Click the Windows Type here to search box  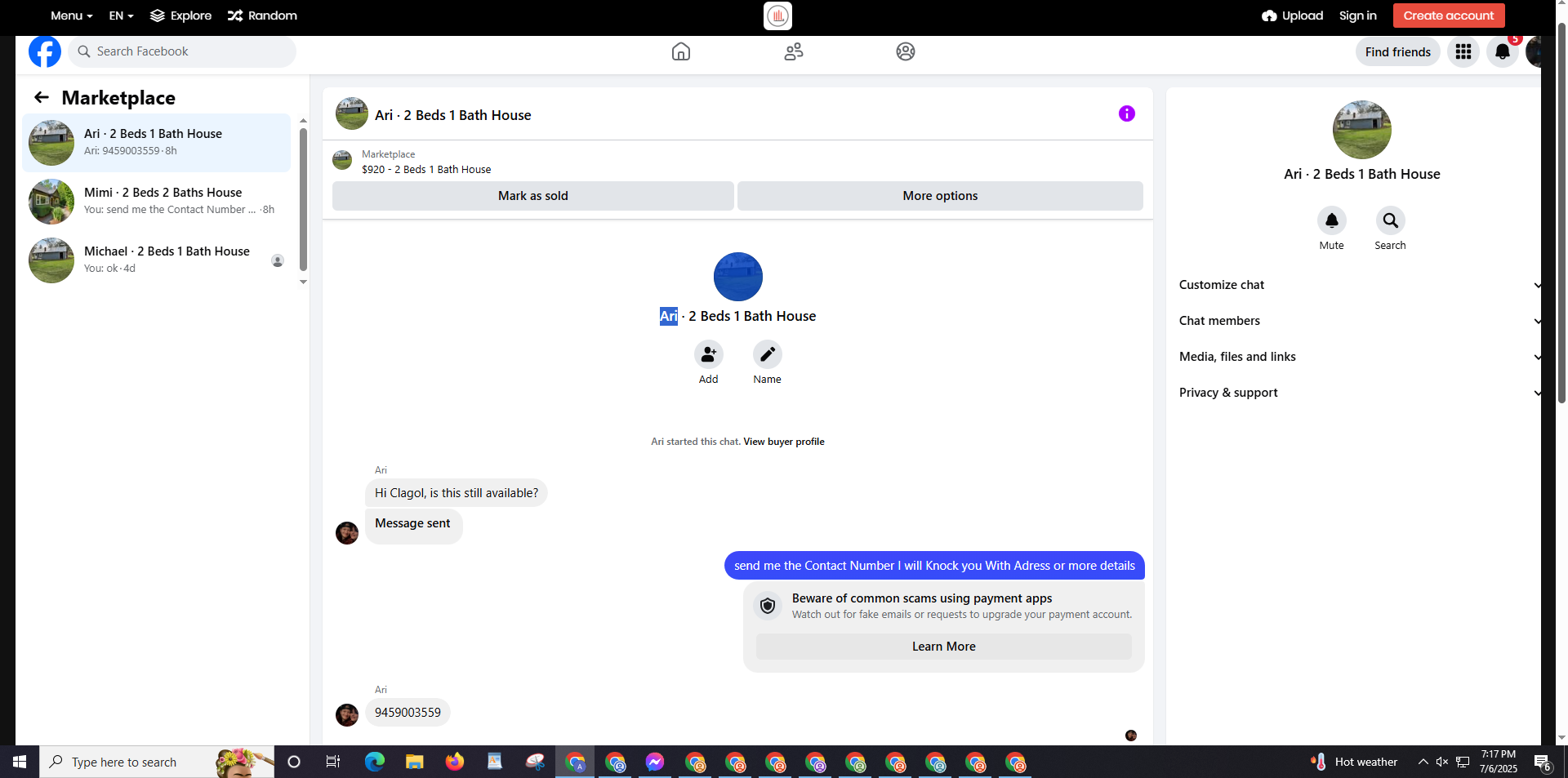coord(157,762)
